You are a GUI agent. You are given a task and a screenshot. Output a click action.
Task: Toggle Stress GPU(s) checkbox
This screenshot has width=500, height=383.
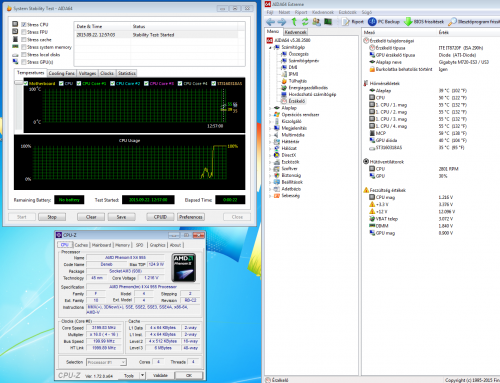tap(24, 62)
